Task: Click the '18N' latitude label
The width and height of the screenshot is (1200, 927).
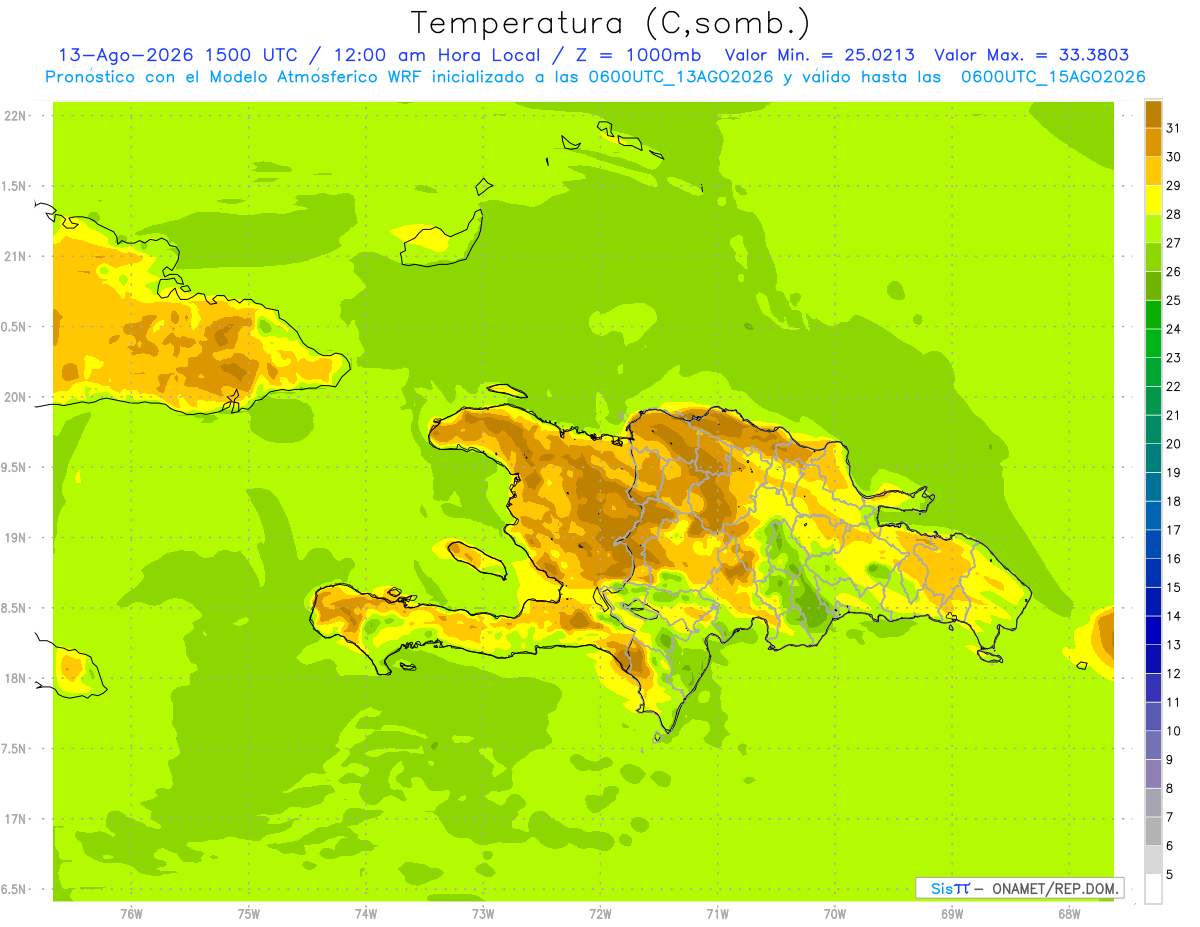Action: point(14,679)
